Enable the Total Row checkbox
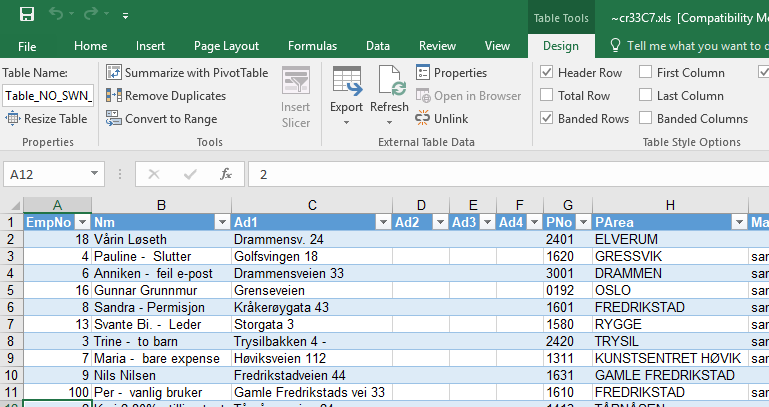The height and width of the screenshot is (407, 769). click(547, 96)
